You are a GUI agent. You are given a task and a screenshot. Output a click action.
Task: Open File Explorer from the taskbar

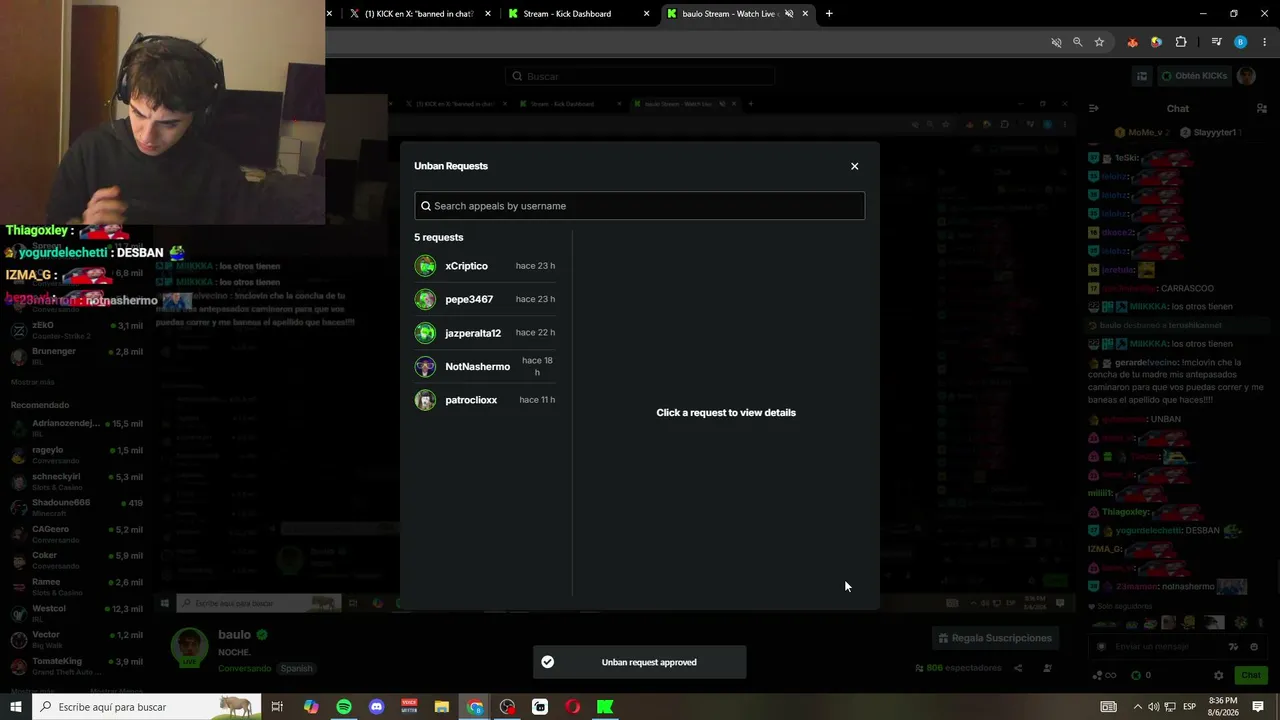pos(442,707)
